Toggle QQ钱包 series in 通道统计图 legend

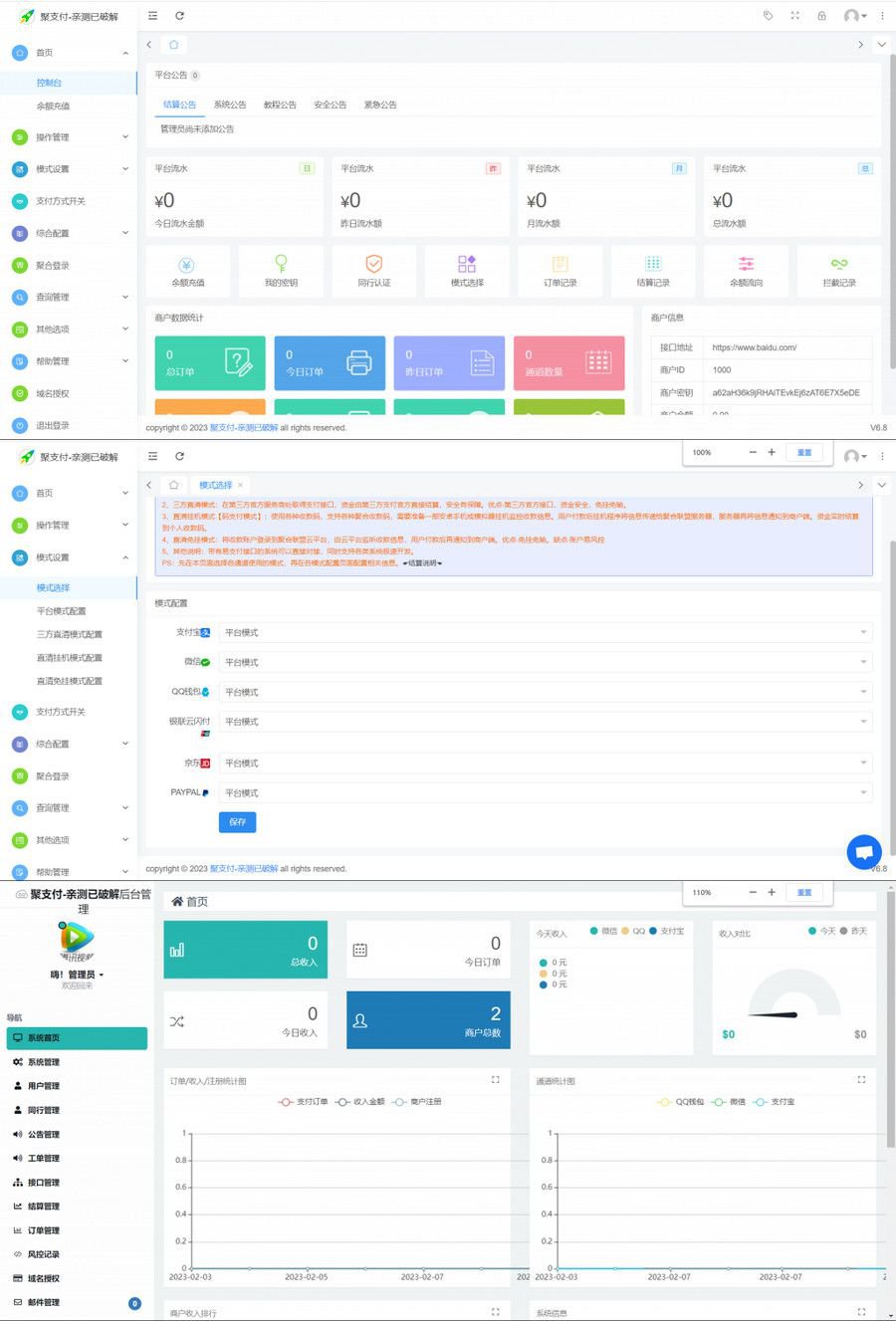(681, 1102)
